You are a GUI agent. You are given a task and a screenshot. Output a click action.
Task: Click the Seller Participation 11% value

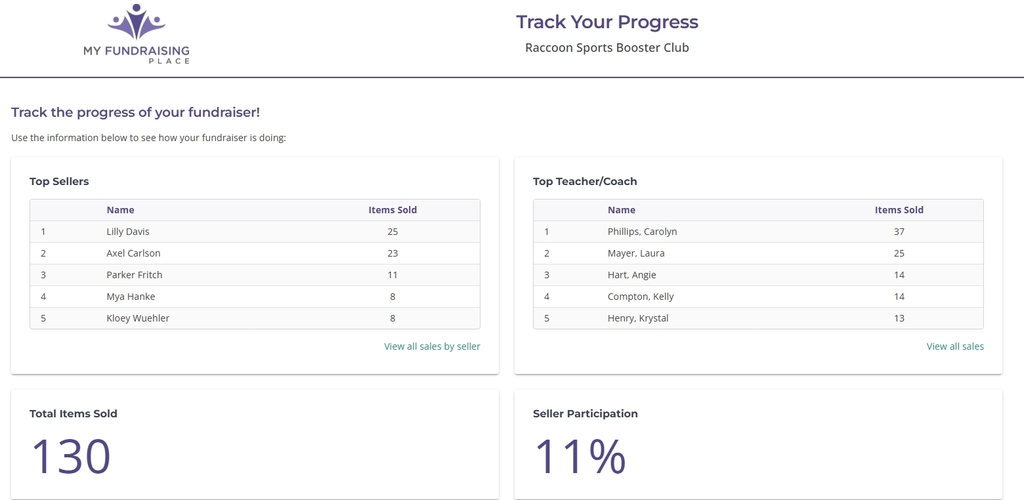pos(579,456)
